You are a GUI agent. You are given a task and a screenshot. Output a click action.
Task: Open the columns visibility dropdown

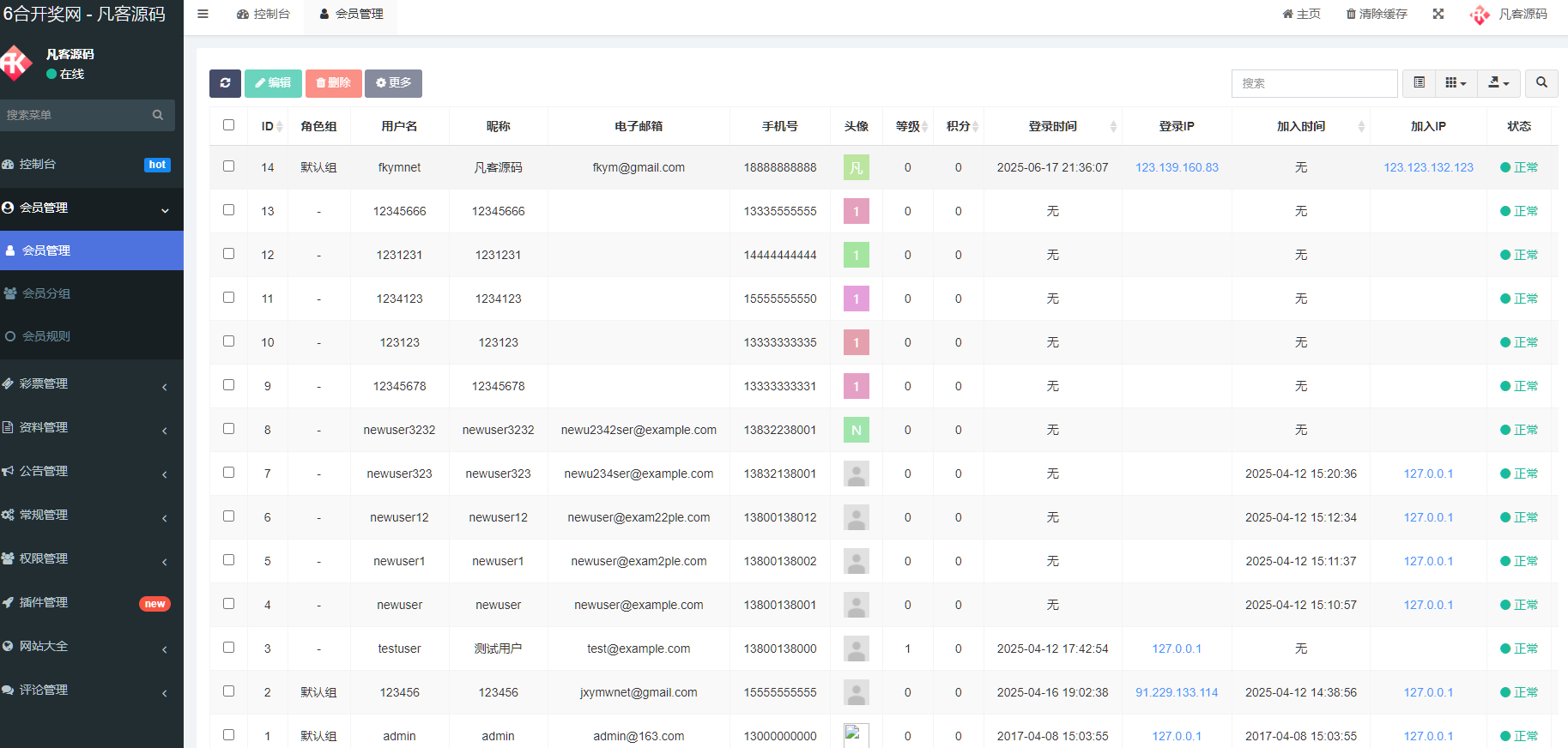click(x=1456, y=83)
